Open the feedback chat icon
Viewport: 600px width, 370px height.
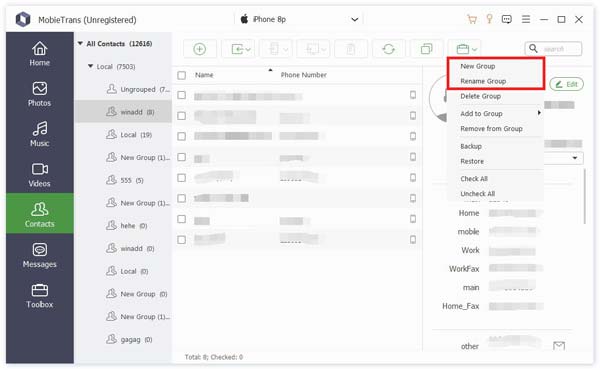pos(507,19)
